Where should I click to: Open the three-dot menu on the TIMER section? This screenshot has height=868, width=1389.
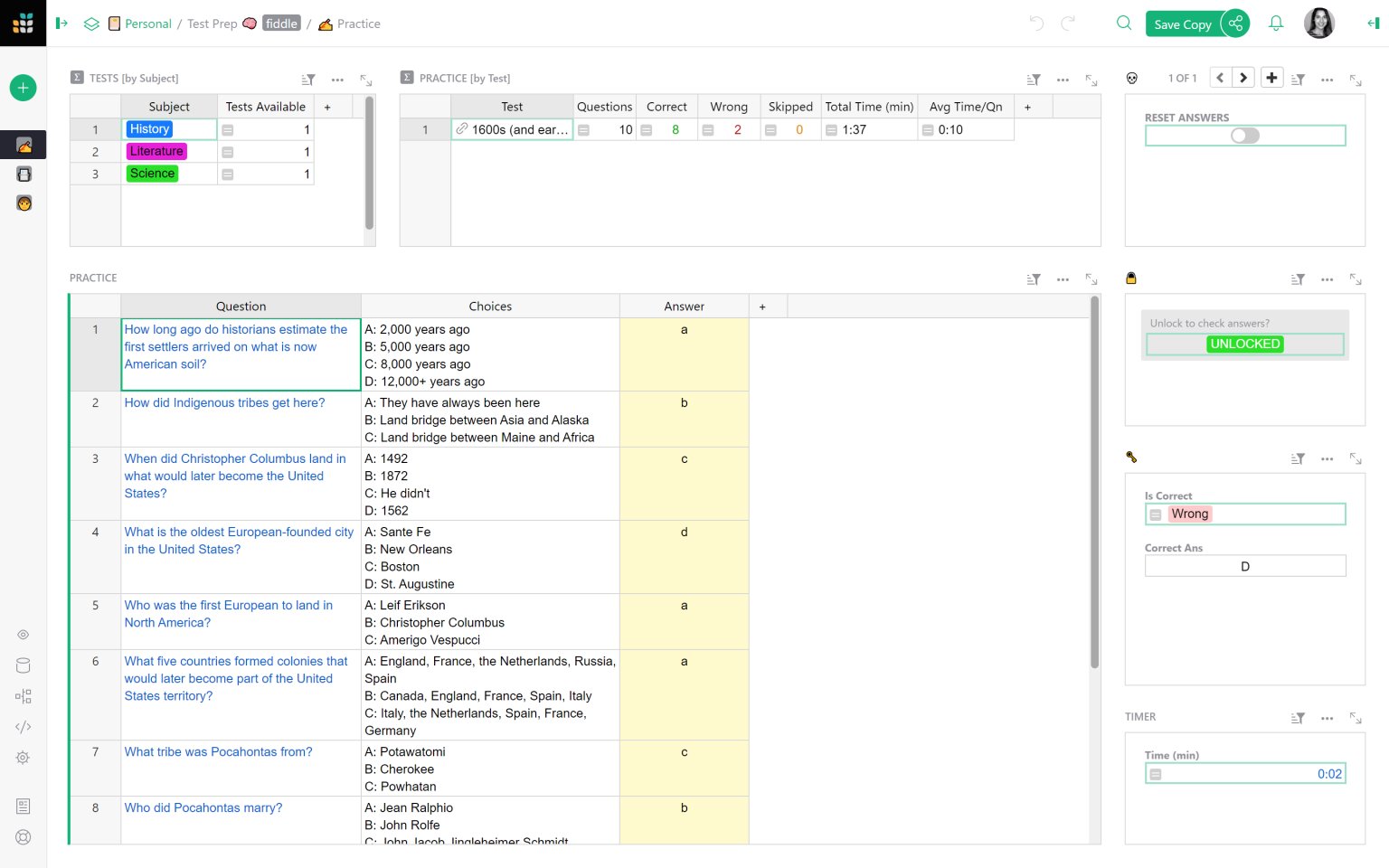1327,718
